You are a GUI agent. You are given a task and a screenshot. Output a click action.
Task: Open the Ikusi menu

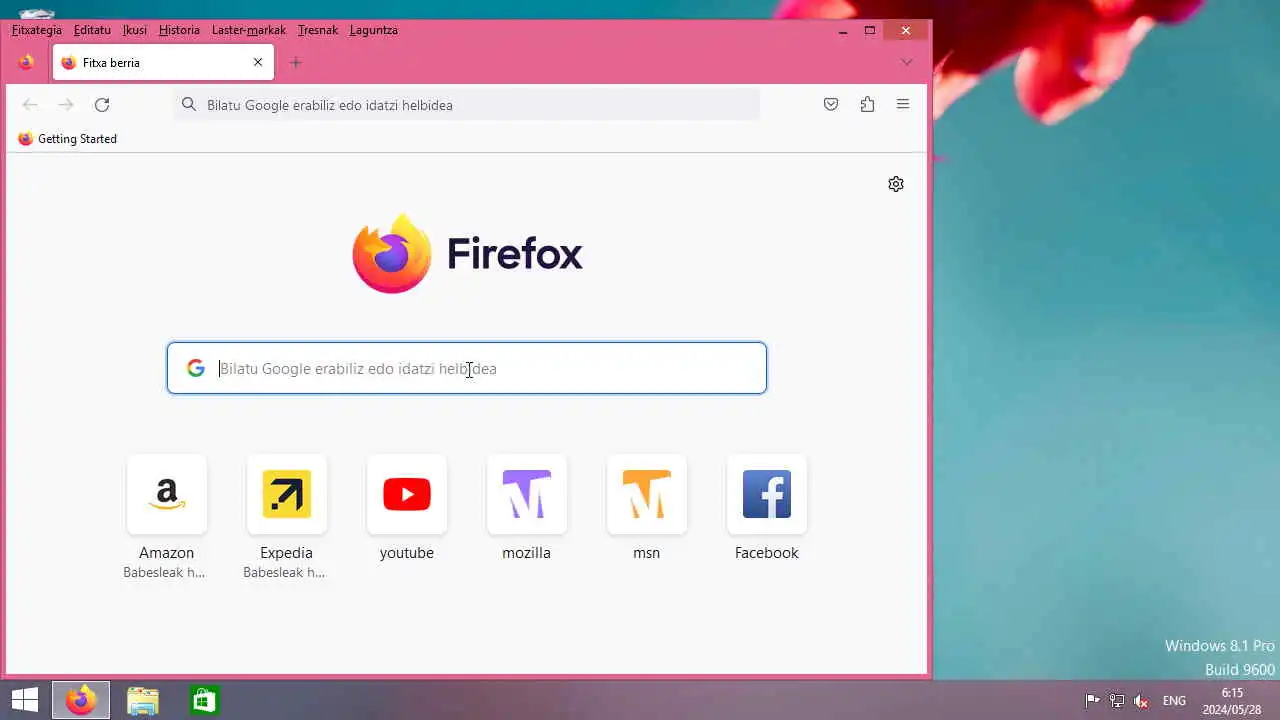tap(135, 30)
